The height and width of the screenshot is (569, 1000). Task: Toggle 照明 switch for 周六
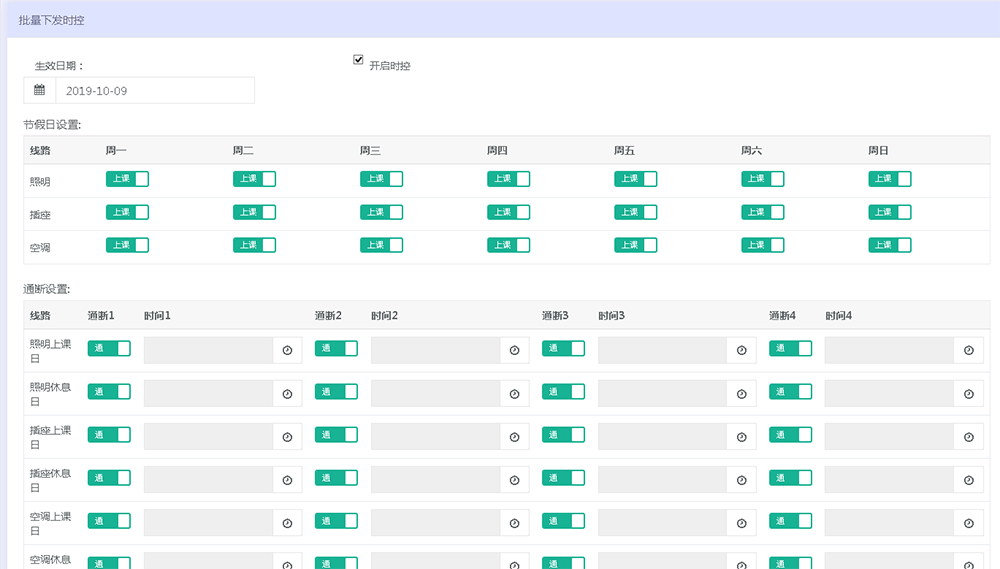click(x=762, y=179)
